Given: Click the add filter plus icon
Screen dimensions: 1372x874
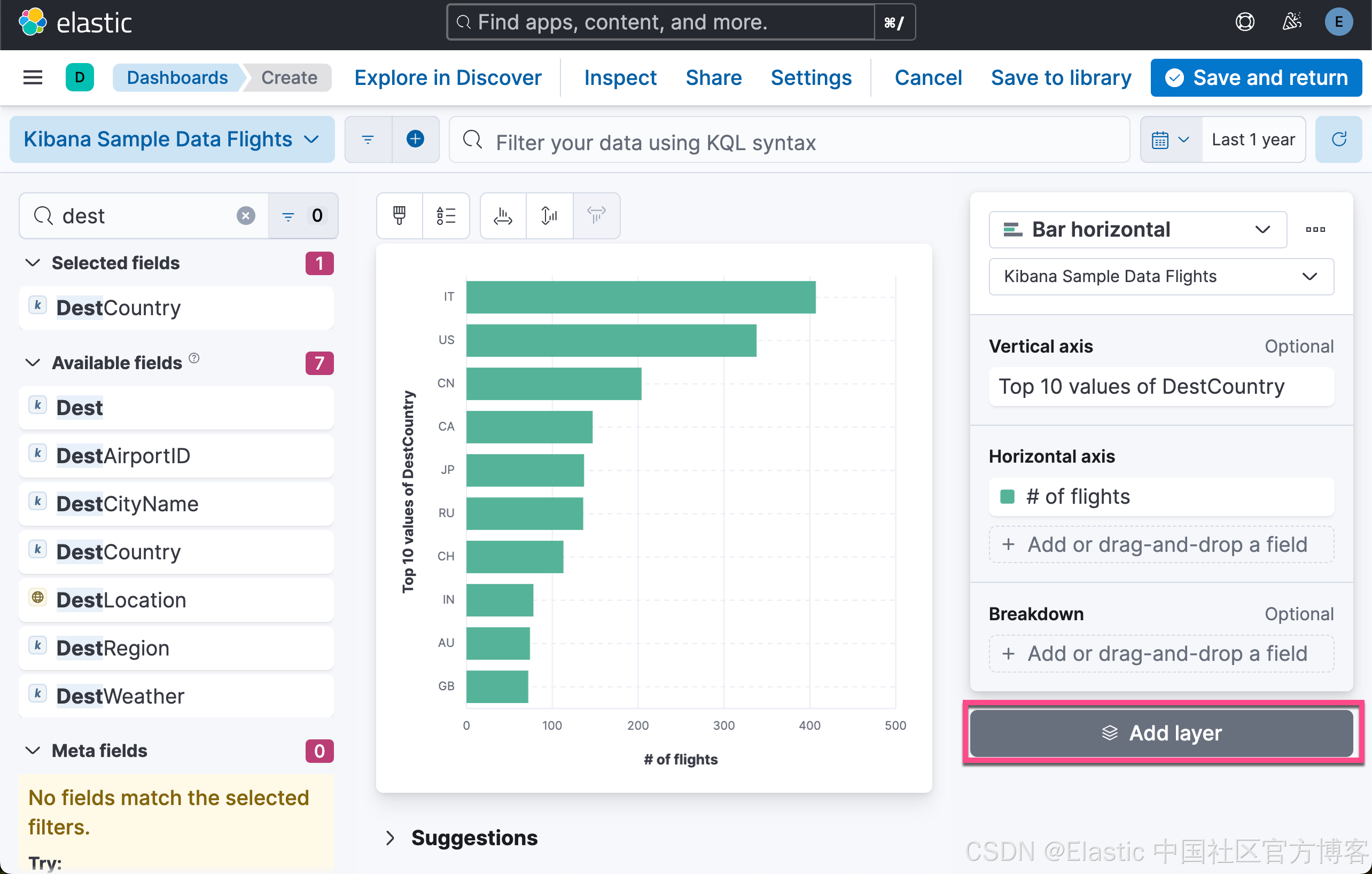Looking at the screenshot, I should click(415, 139).
